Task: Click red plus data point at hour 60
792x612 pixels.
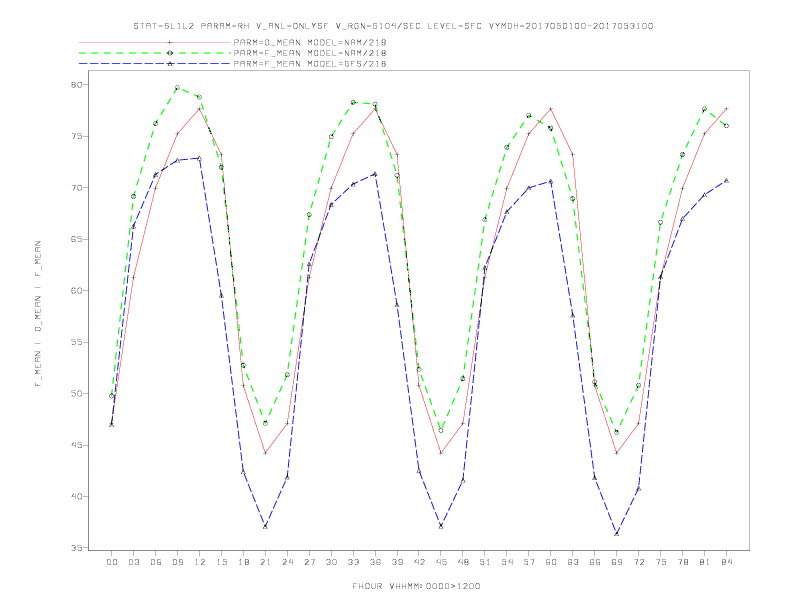Action: coord(551,109)
